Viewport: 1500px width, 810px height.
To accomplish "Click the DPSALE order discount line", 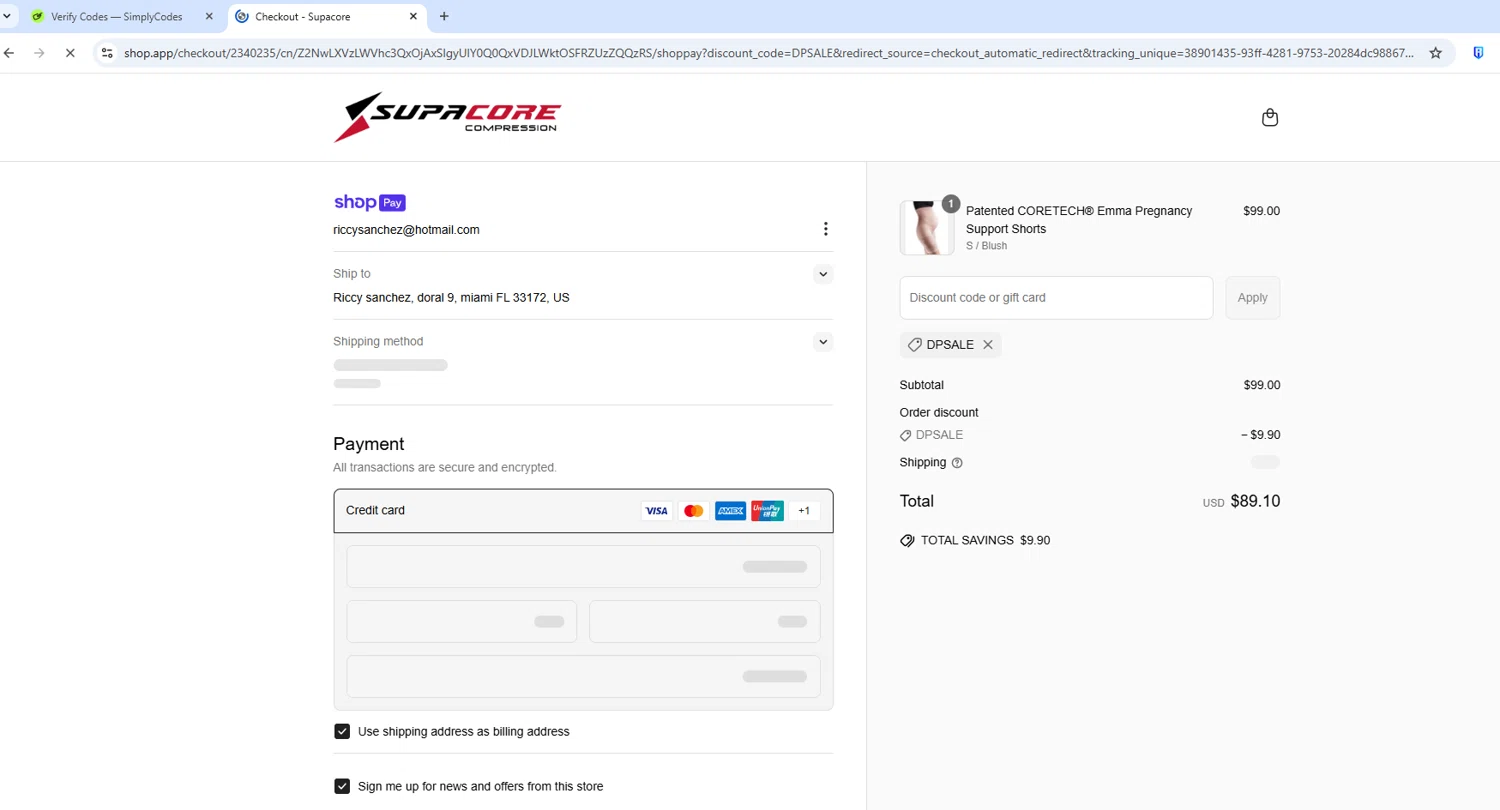I will click(x=939, y=435).
